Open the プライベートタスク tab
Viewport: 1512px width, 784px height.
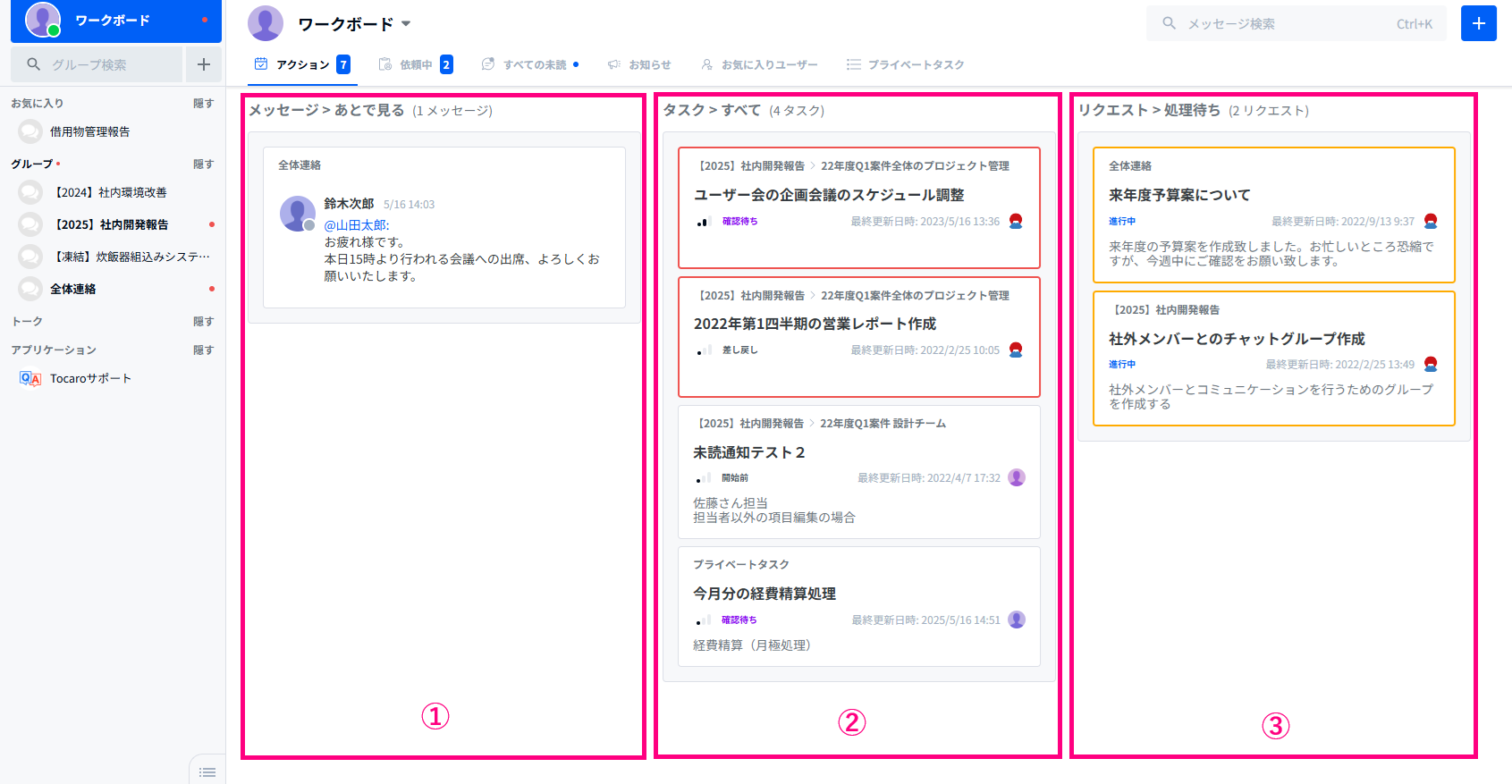(x=905, y=64)
